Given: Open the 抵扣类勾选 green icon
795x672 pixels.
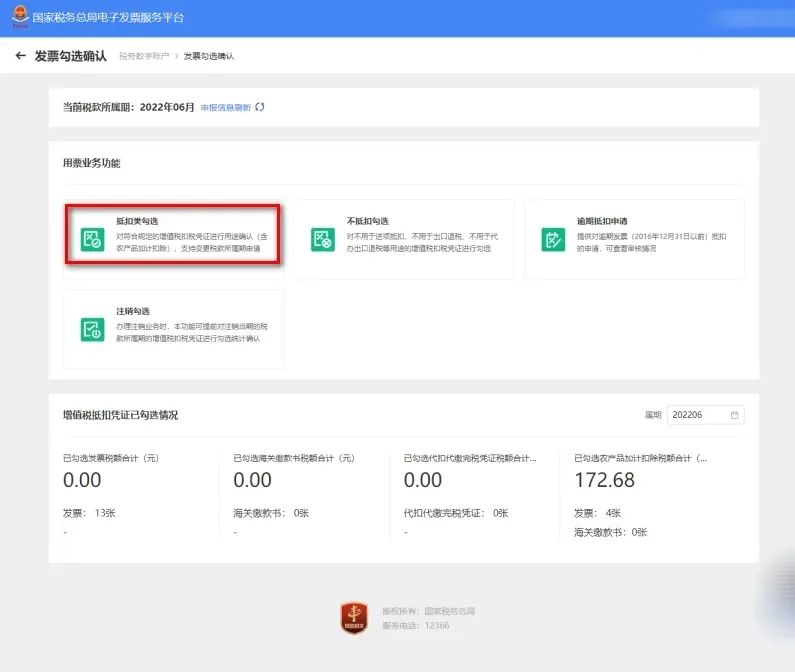Looking at the screenshot, I should pos(92,239).
